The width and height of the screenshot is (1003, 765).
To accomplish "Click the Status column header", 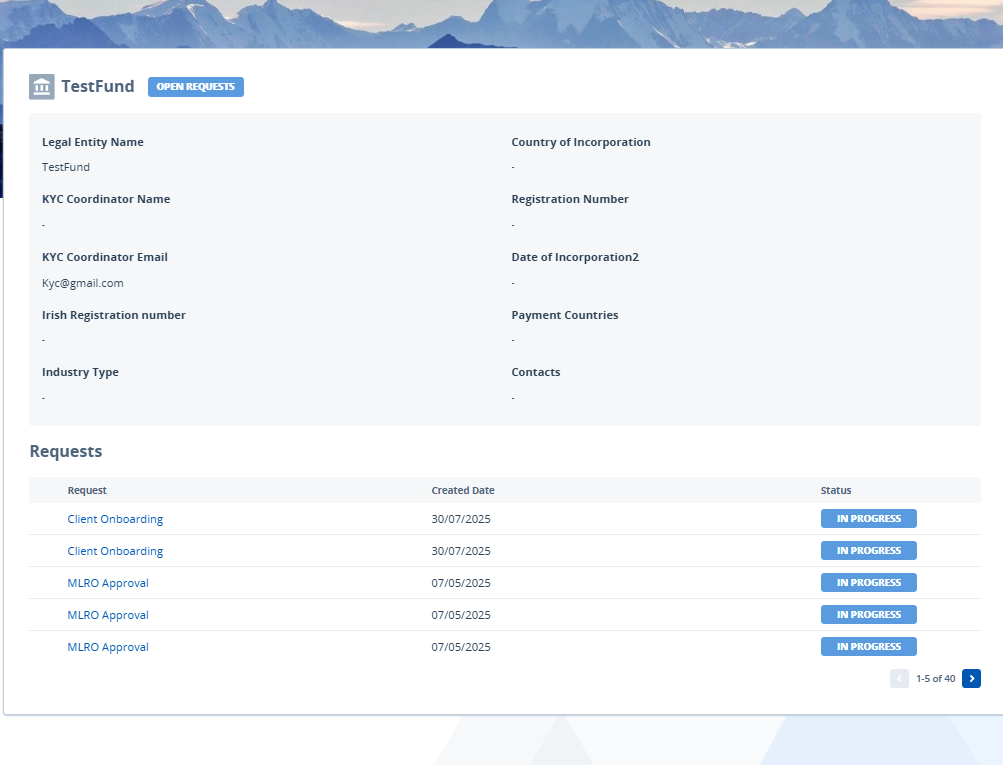I will click(836, 491).
